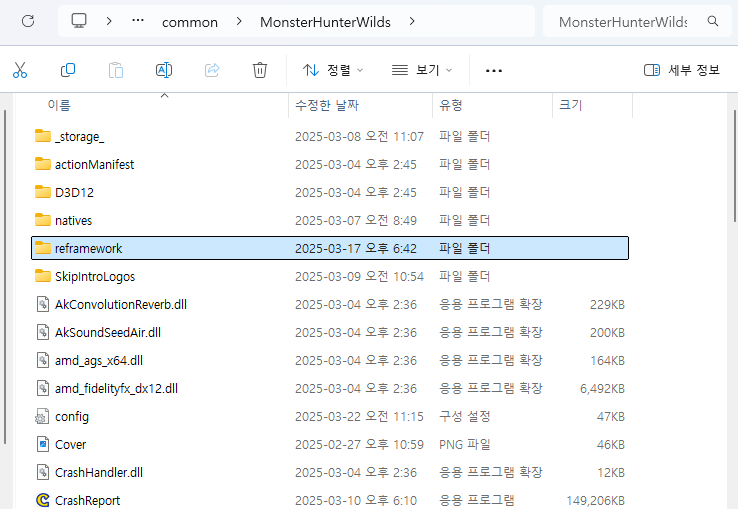Click the 구성 설정 type cell

465,416
